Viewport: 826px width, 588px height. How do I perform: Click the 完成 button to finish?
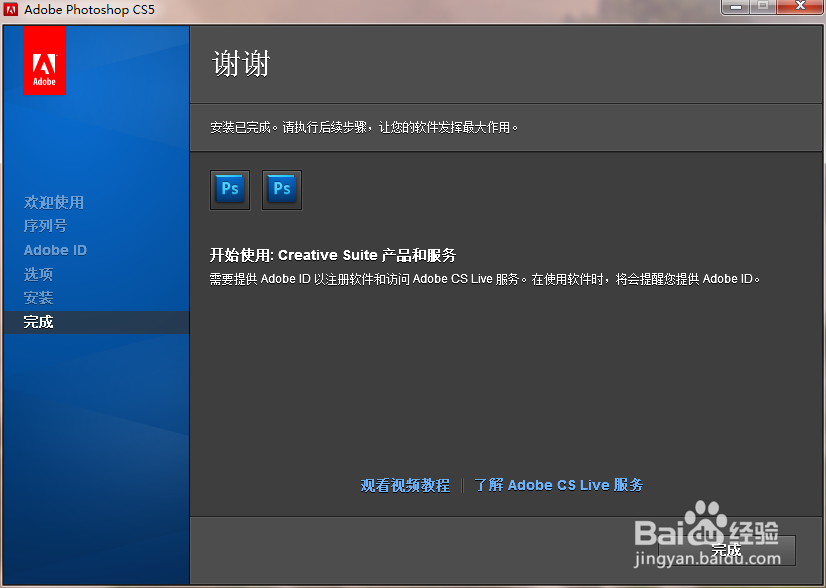[x=726, y=550]
